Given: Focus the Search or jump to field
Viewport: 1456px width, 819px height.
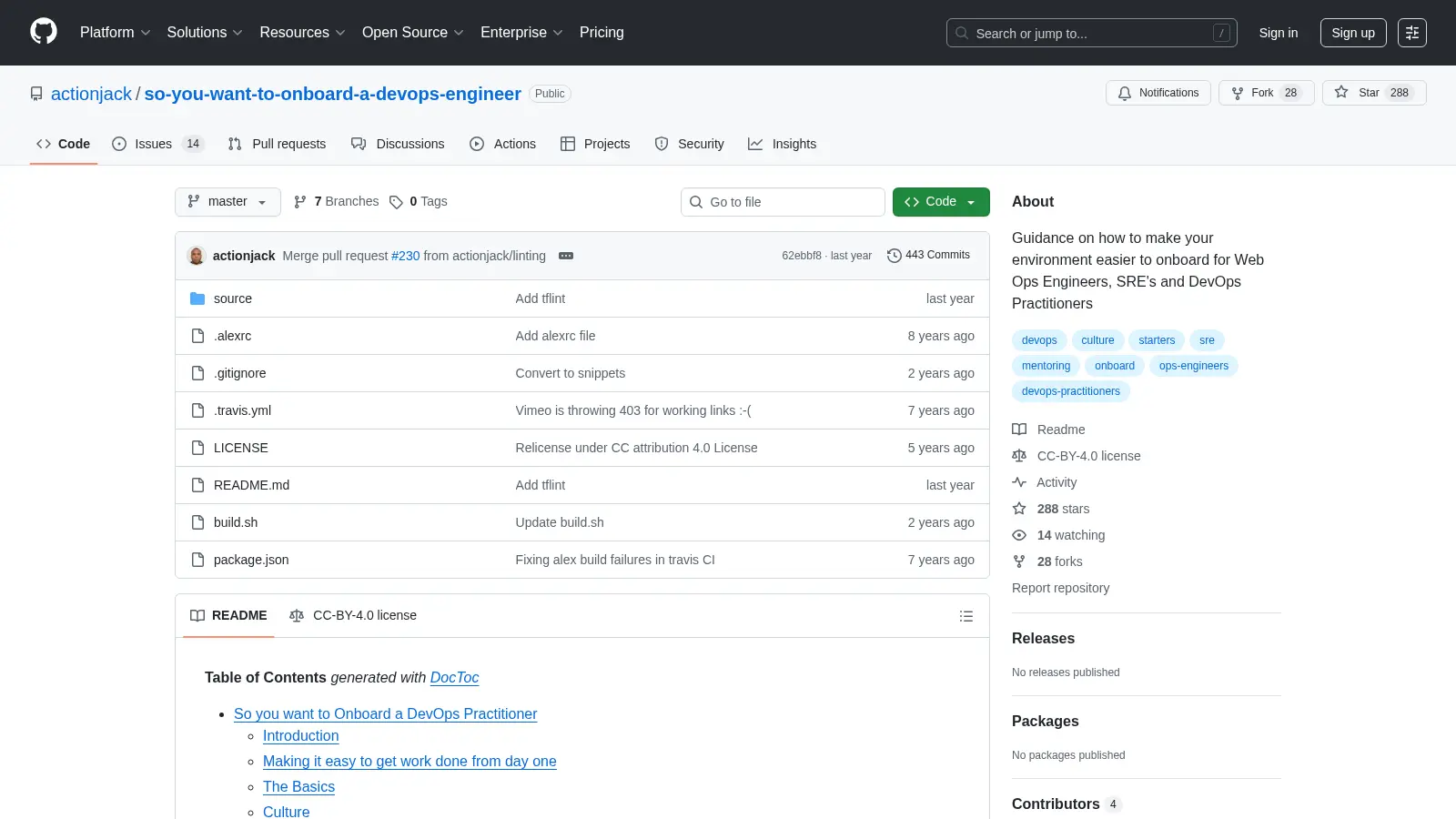Looking at the screenshot, I should (1092, 33).
